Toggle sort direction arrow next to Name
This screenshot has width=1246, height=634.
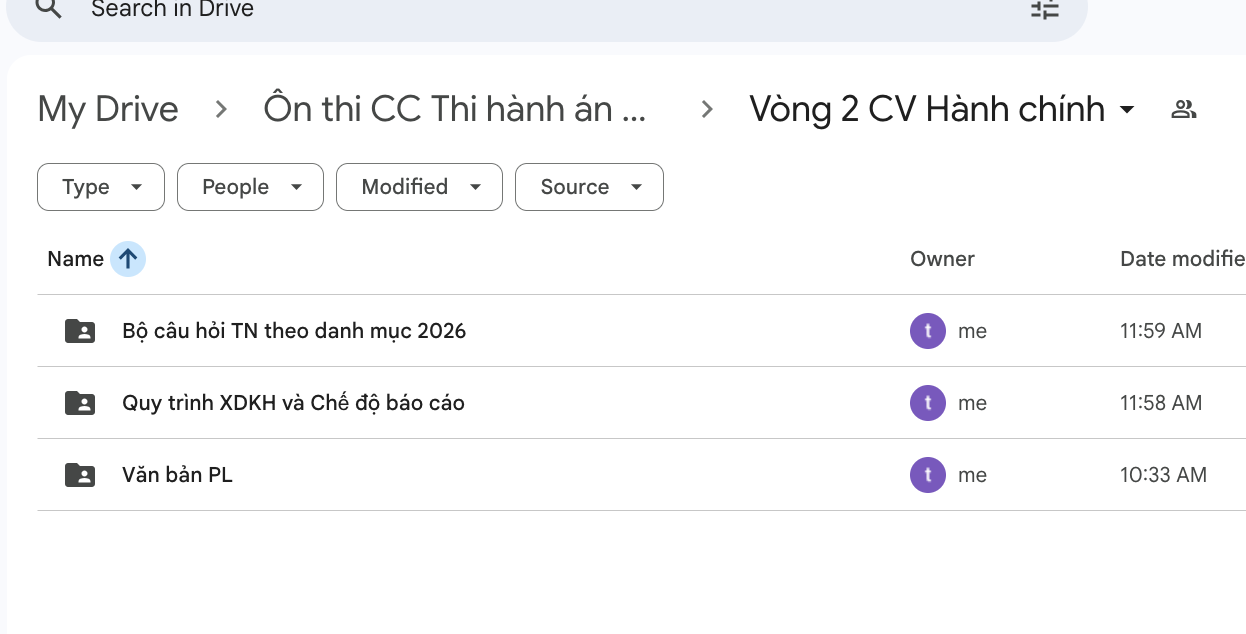coord(128,259)
